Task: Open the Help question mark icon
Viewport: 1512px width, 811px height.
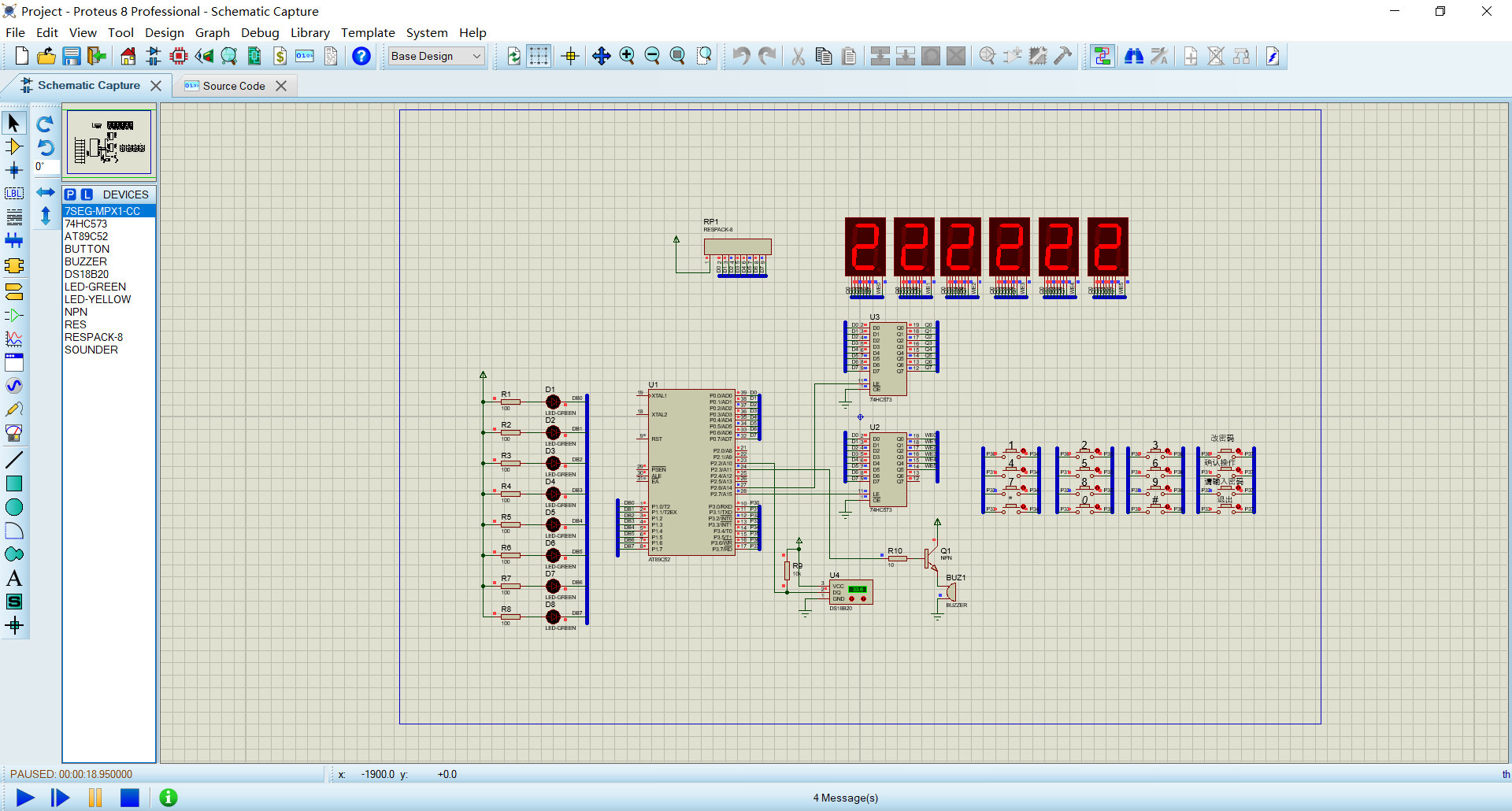Action: tap(361, 56)
